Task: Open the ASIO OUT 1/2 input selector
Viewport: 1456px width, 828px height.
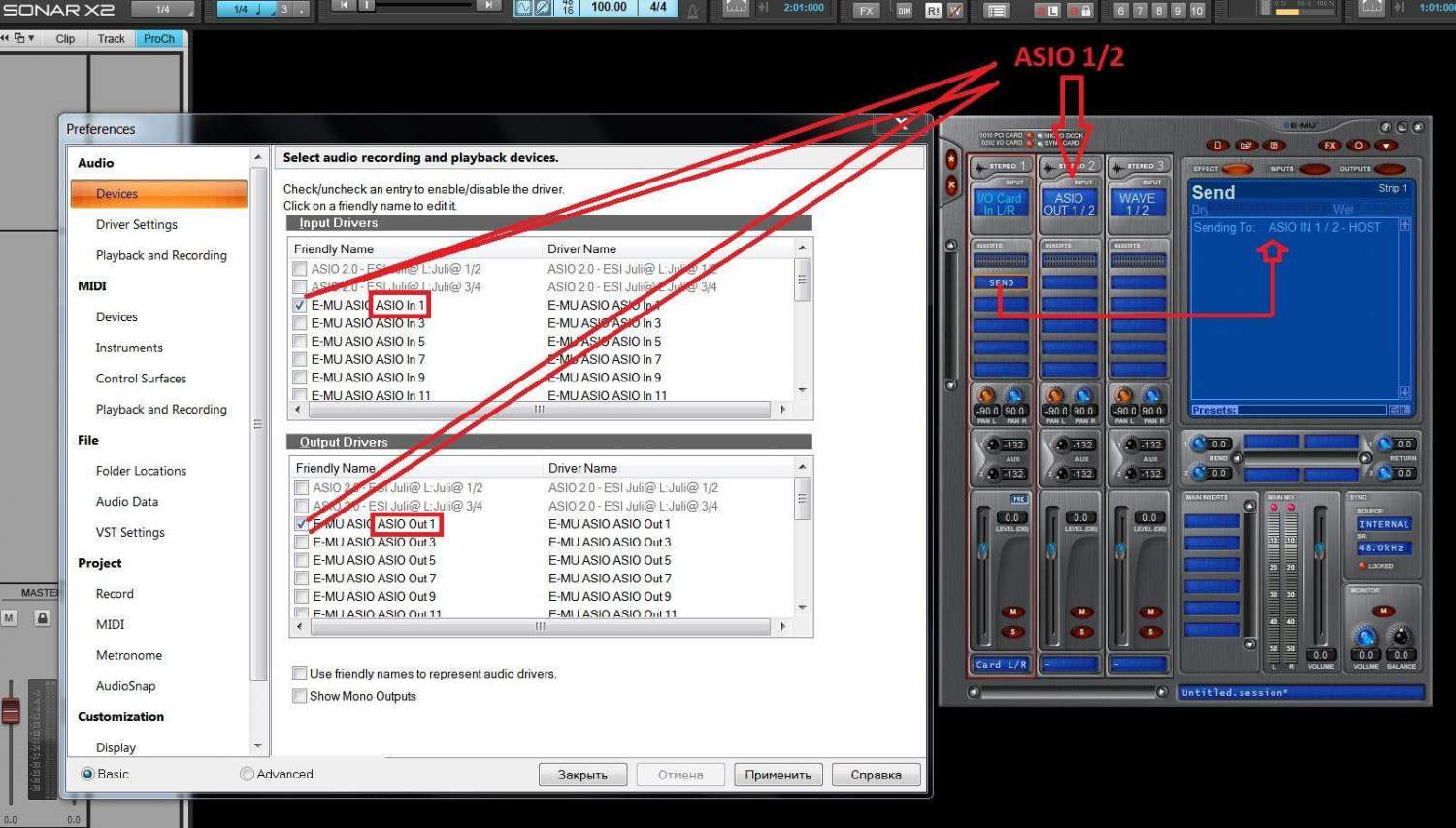Action: point(1069,203)
